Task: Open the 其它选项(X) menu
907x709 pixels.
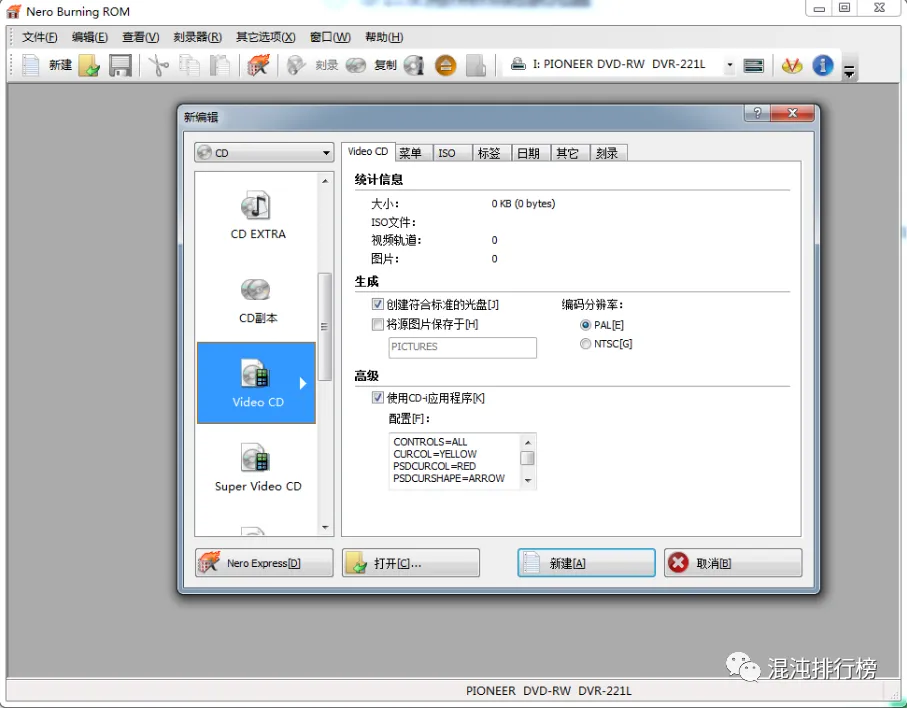Action: pyautogui.click(x=266, y=37)
